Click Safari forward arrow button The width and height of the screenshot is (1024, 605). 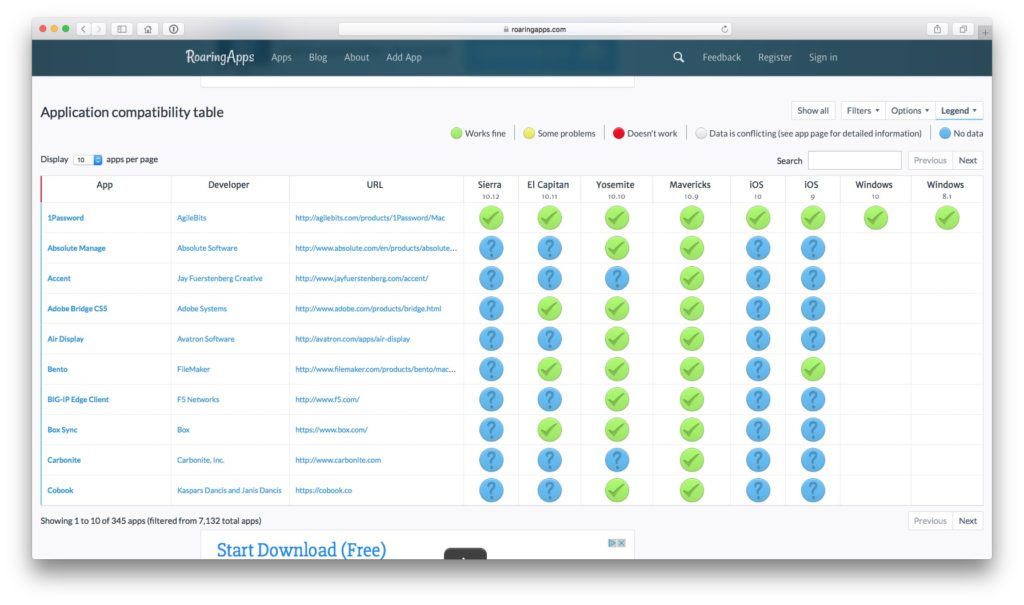[99, 29]
